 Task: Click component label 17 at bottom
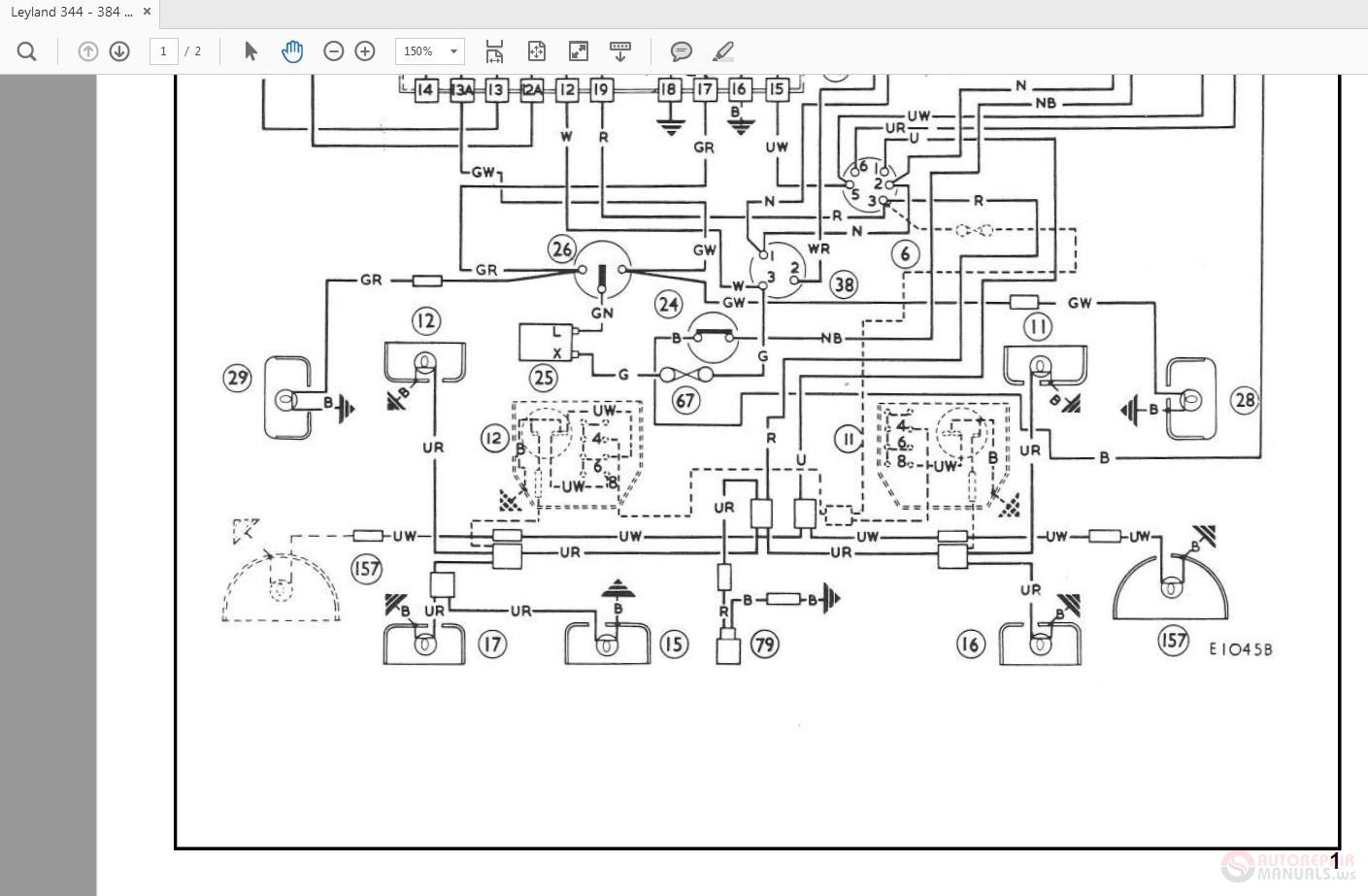493,644
